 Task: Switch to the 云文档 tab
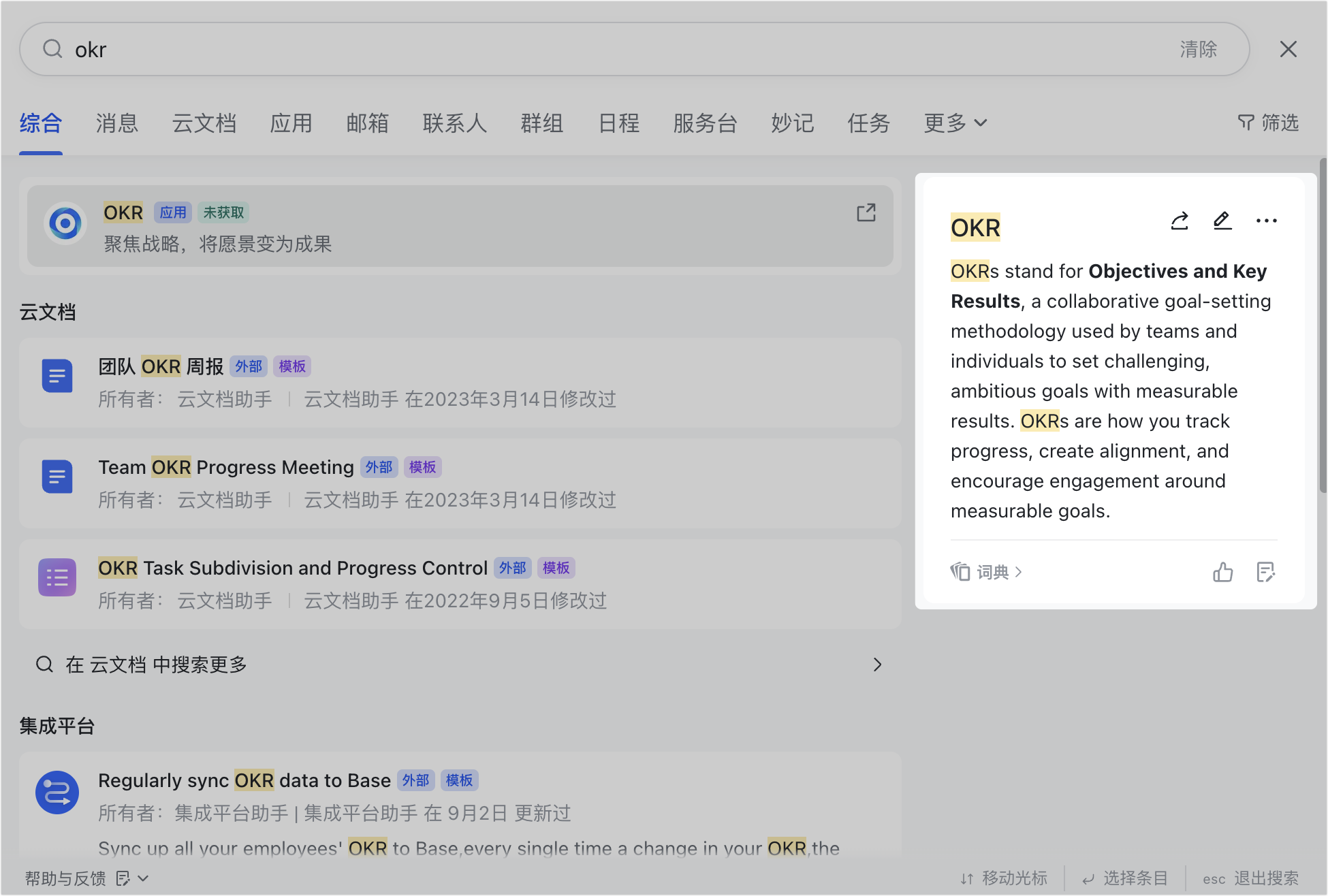(204, 123)
